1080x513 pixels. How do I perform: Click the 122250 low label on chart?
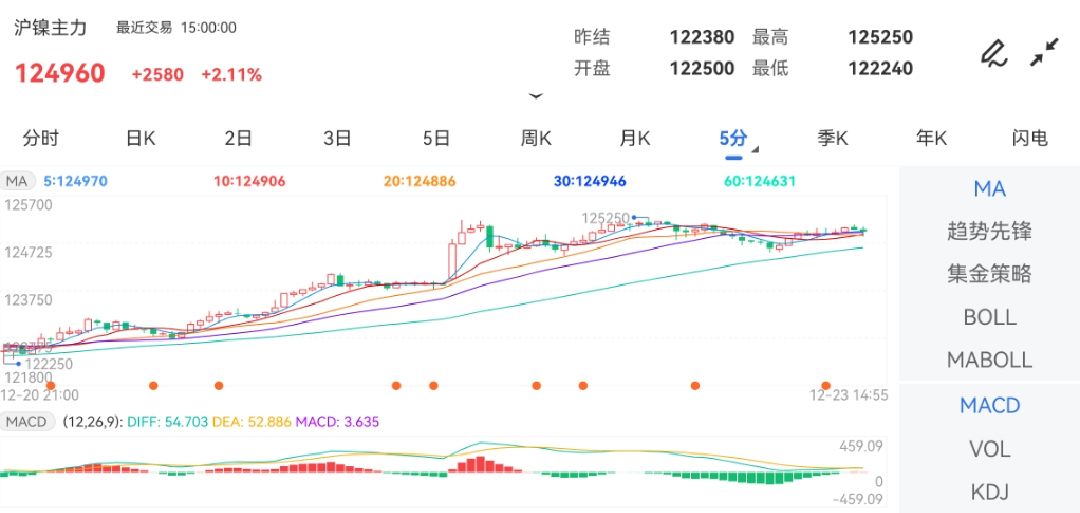click(48, 364)
